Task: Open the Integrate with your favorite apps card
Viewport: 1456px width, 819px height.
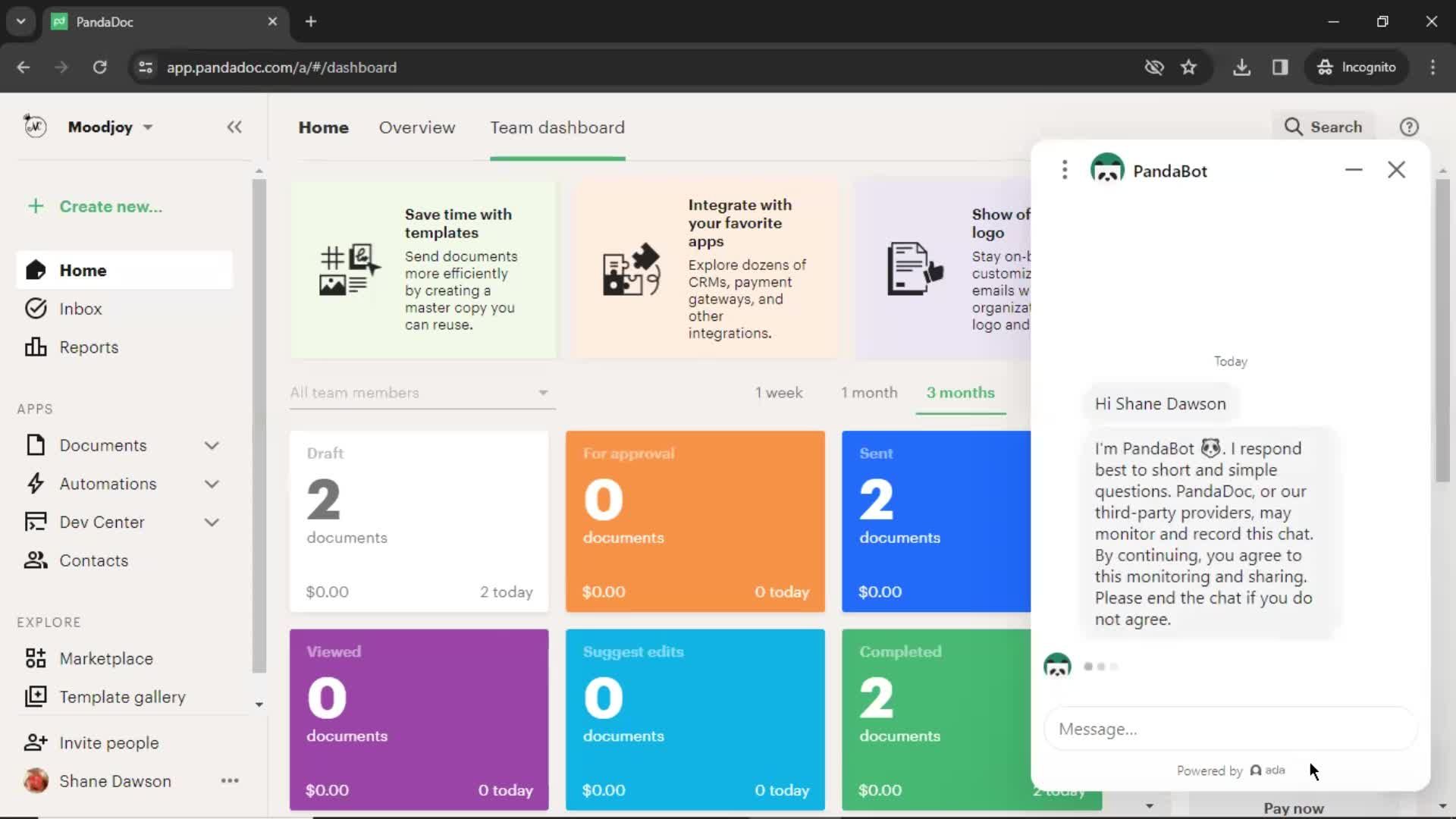Action: coord(706,269)
